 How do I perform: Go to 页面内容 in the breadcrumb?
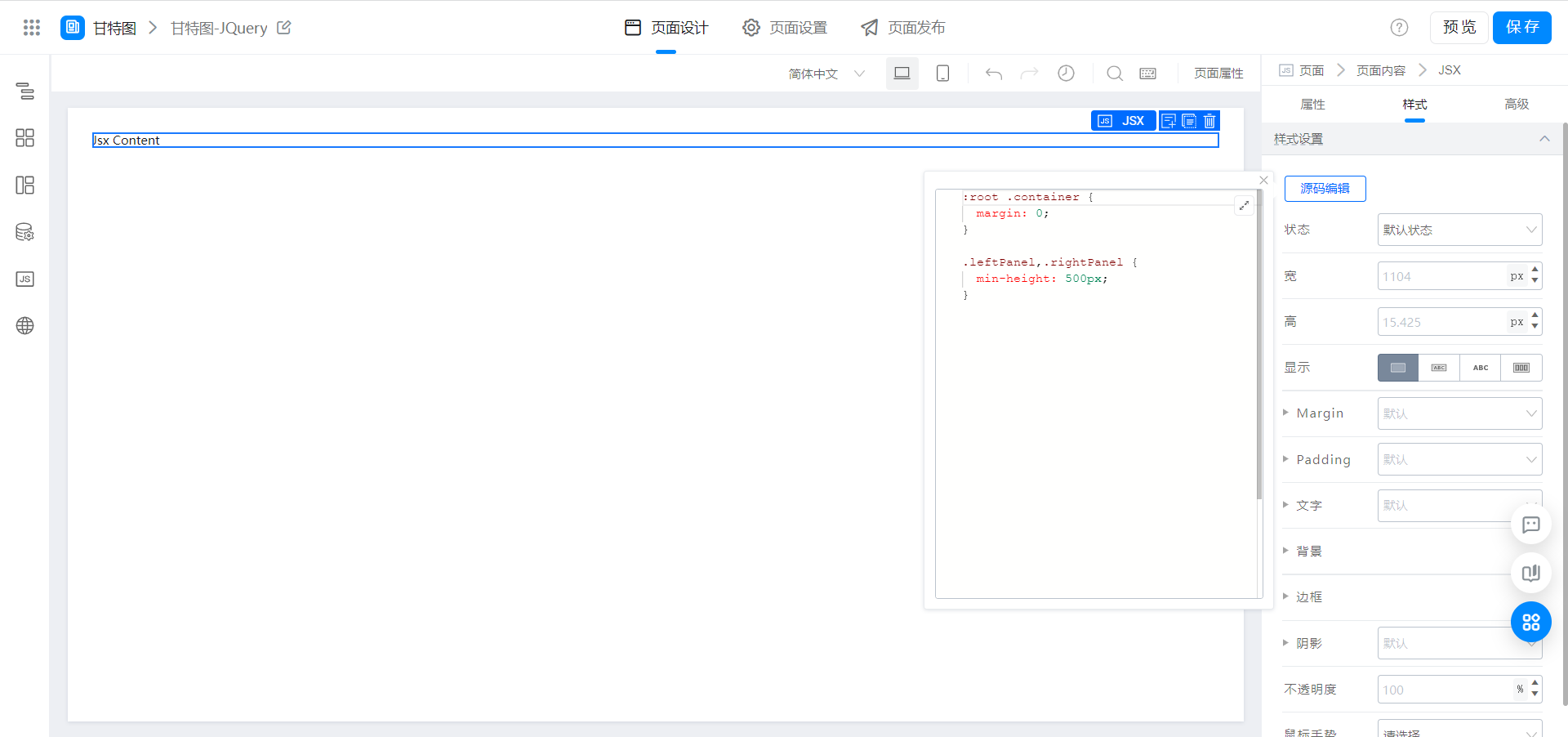(1381, 70)
